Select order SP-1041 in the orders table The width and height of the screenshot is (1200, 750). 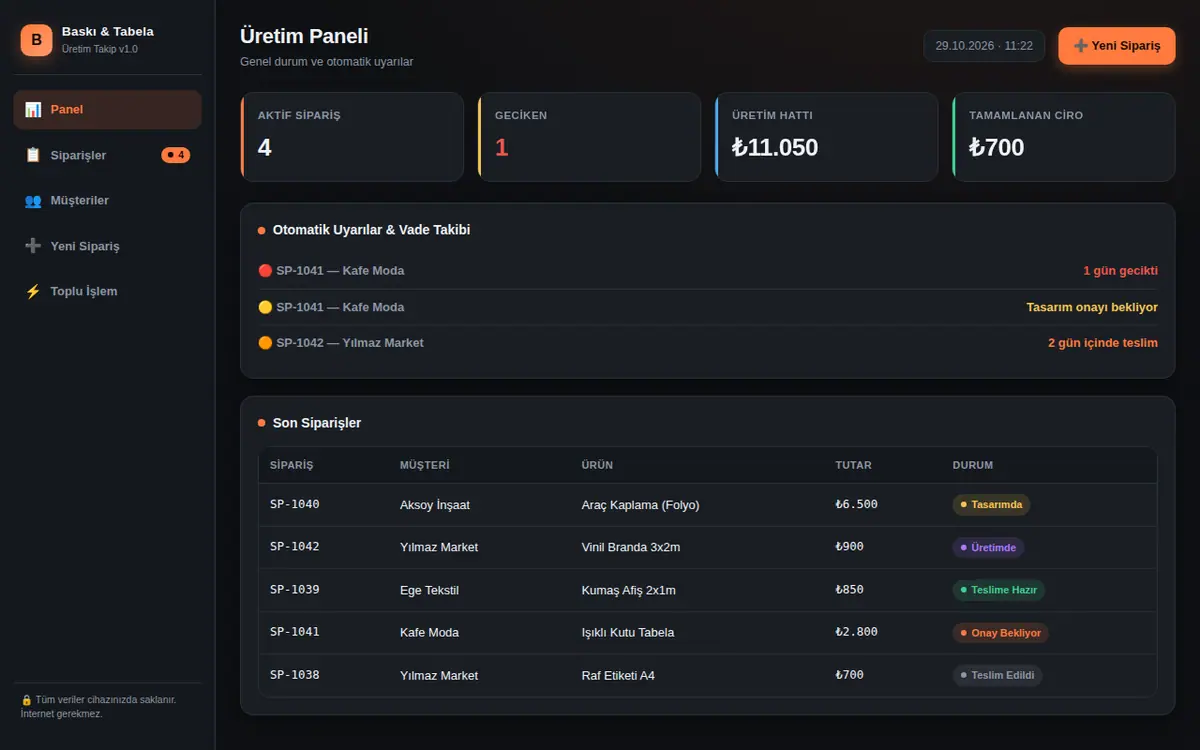[x=707, y=632]
